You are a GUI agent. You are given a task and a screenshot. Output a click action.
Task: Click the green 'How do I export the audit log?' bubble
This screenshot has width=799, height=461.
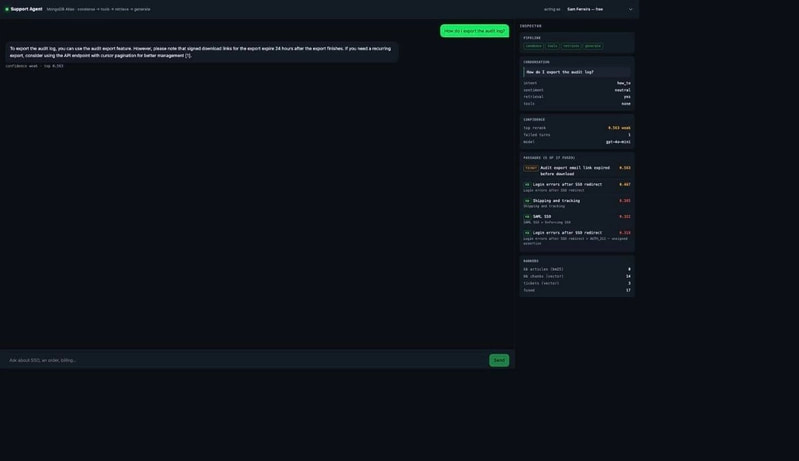click(x=474, y=31)
